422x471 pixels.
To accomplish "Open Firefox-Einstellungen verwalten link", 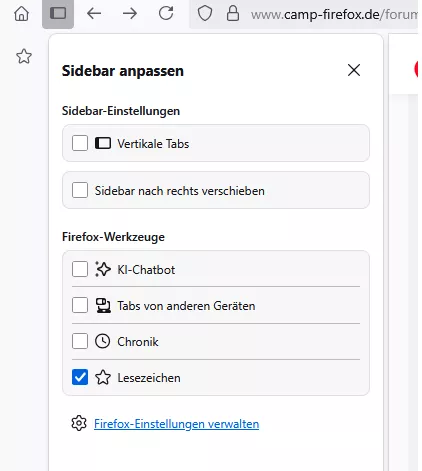I will coord(176,424).
